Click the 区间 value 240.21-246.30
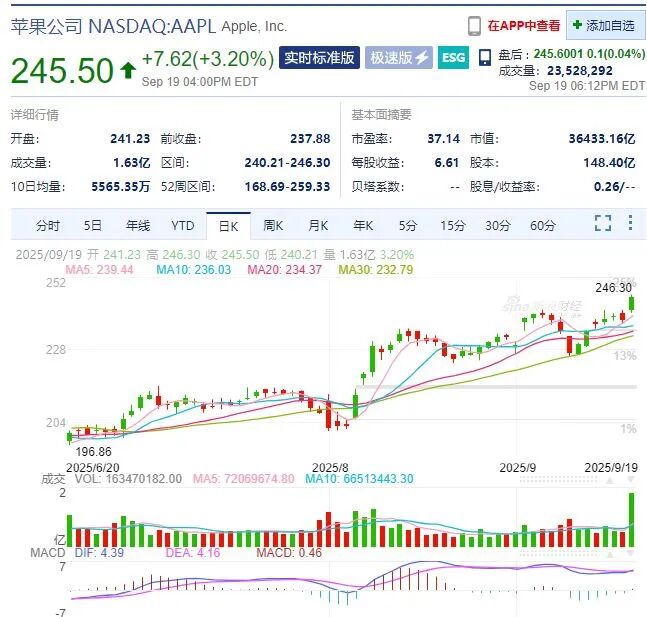The width and height of the screenshot is (647, 617). [287, 163]
